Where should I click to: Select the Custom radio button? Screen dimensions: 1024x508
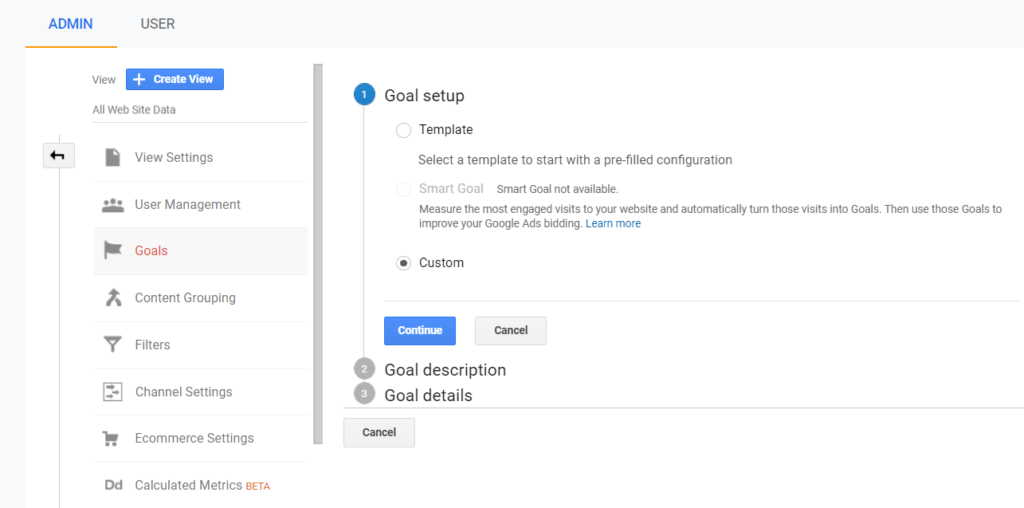pyautogui.click(x=404, y=263)
